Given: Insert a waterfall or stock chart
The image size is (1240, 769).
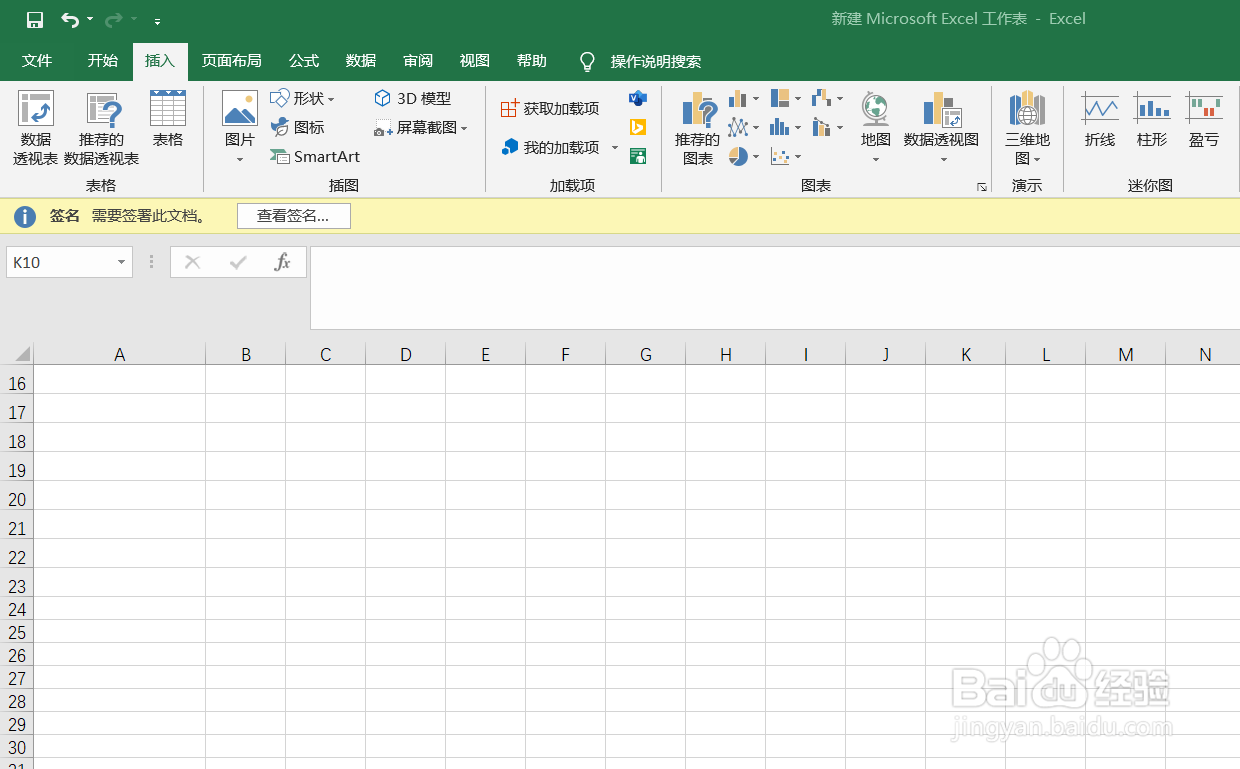Looking at the screenshot, I should click(828, 98).
